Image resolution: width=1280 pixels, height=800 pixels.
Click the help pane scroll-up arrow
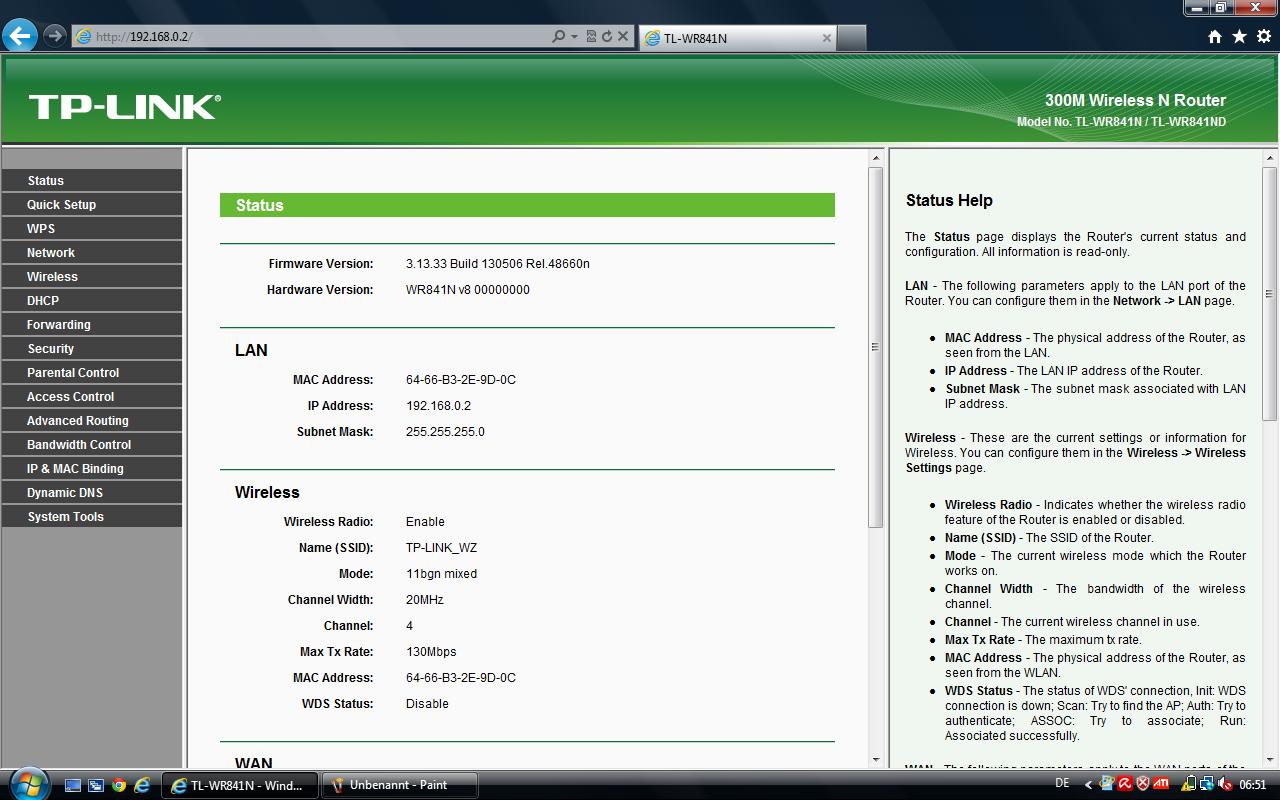(1270, 158)
